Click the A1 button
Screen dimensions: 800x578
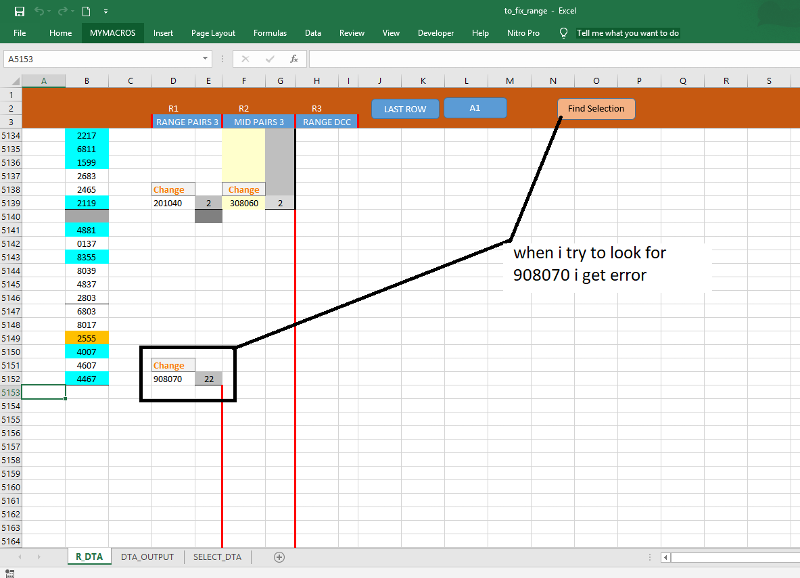click(x=475, y=108)
